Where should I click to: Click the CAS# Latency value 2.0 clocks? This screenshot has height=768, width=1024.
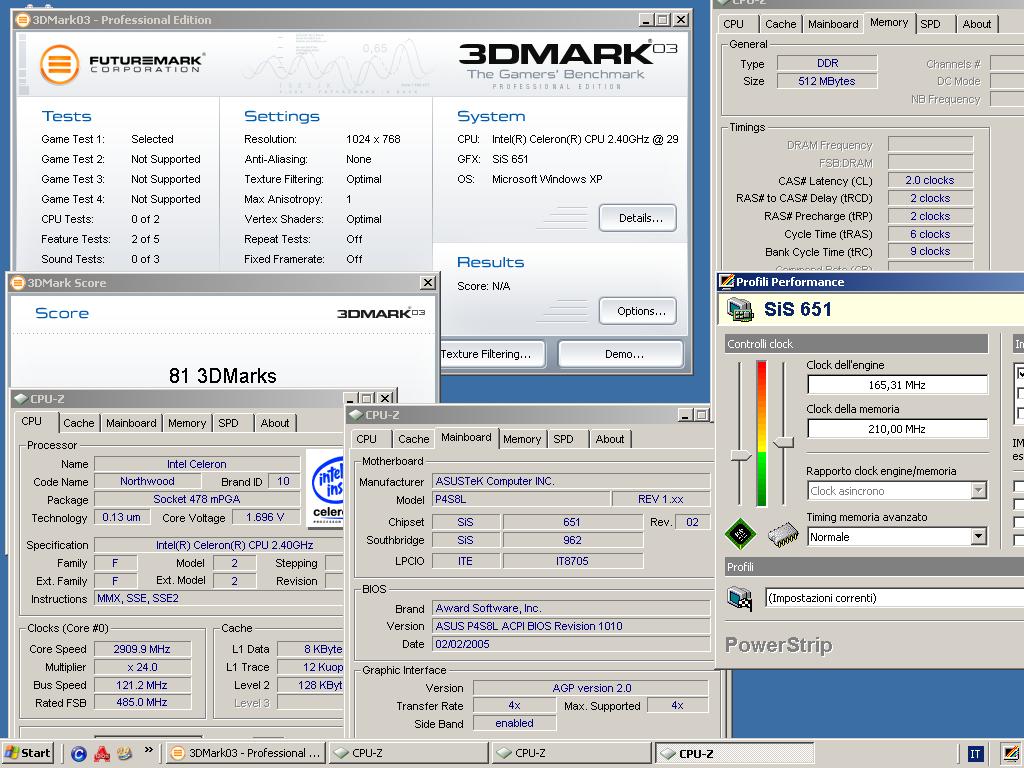930,180
